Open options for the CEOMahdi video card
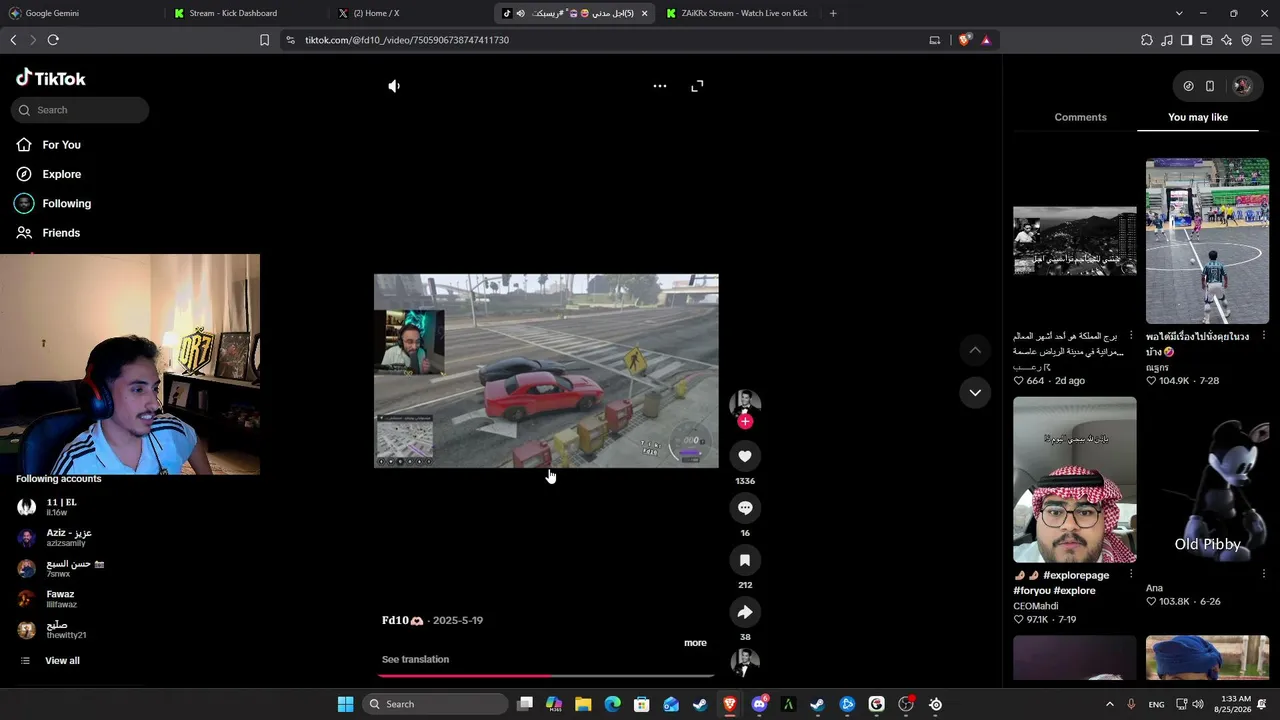1280x720 pixels. click(1131, 575)
